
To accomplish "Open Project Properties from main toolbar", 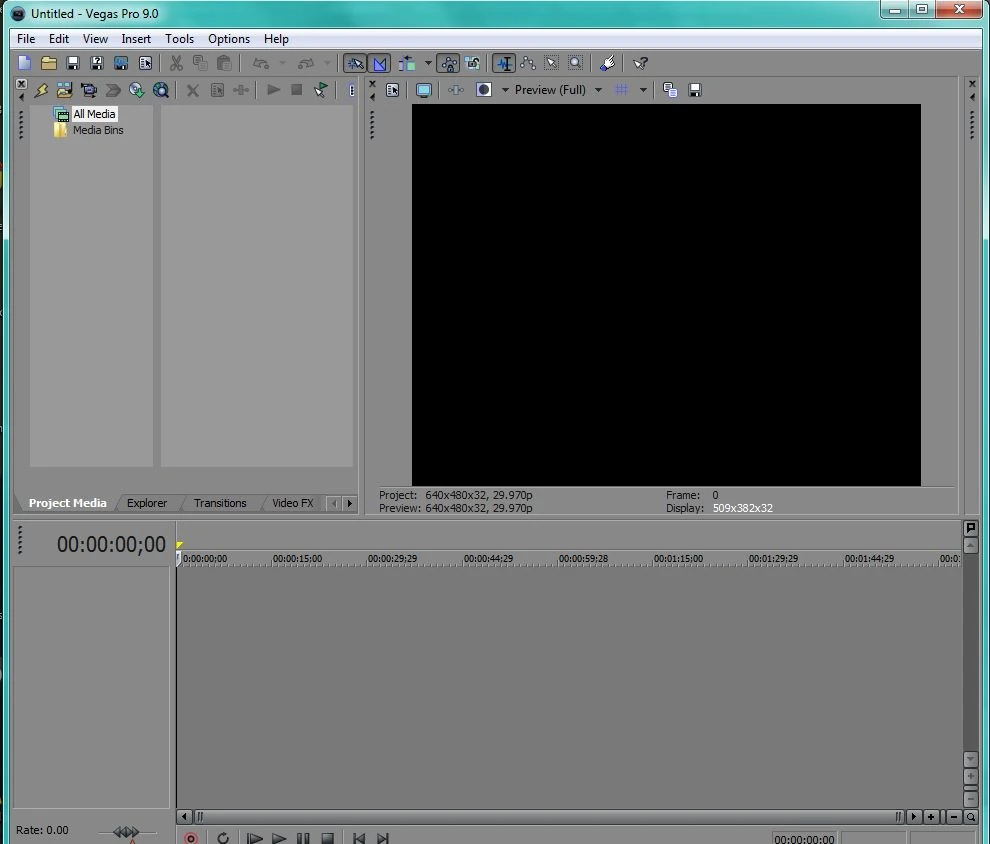I will 145,63.
